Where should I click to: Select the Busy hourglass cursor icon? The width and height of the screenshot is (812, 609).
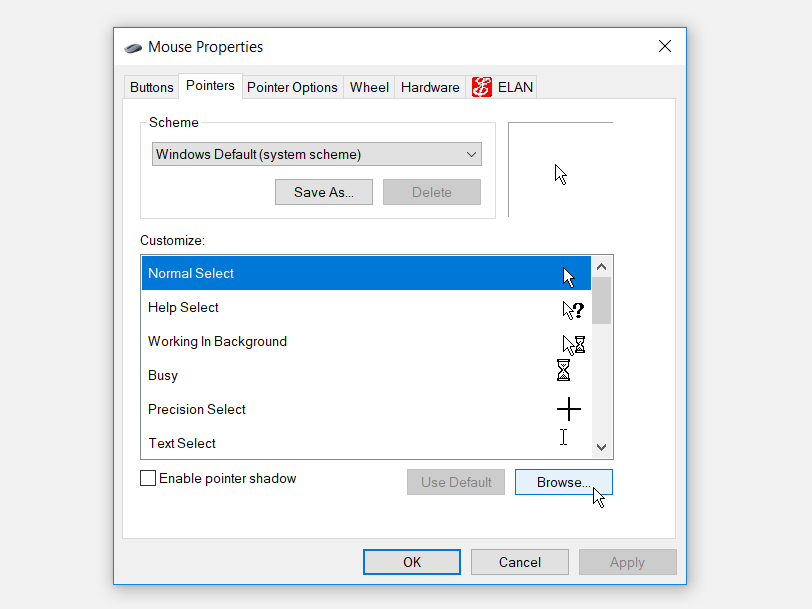[x=563, y=370]
